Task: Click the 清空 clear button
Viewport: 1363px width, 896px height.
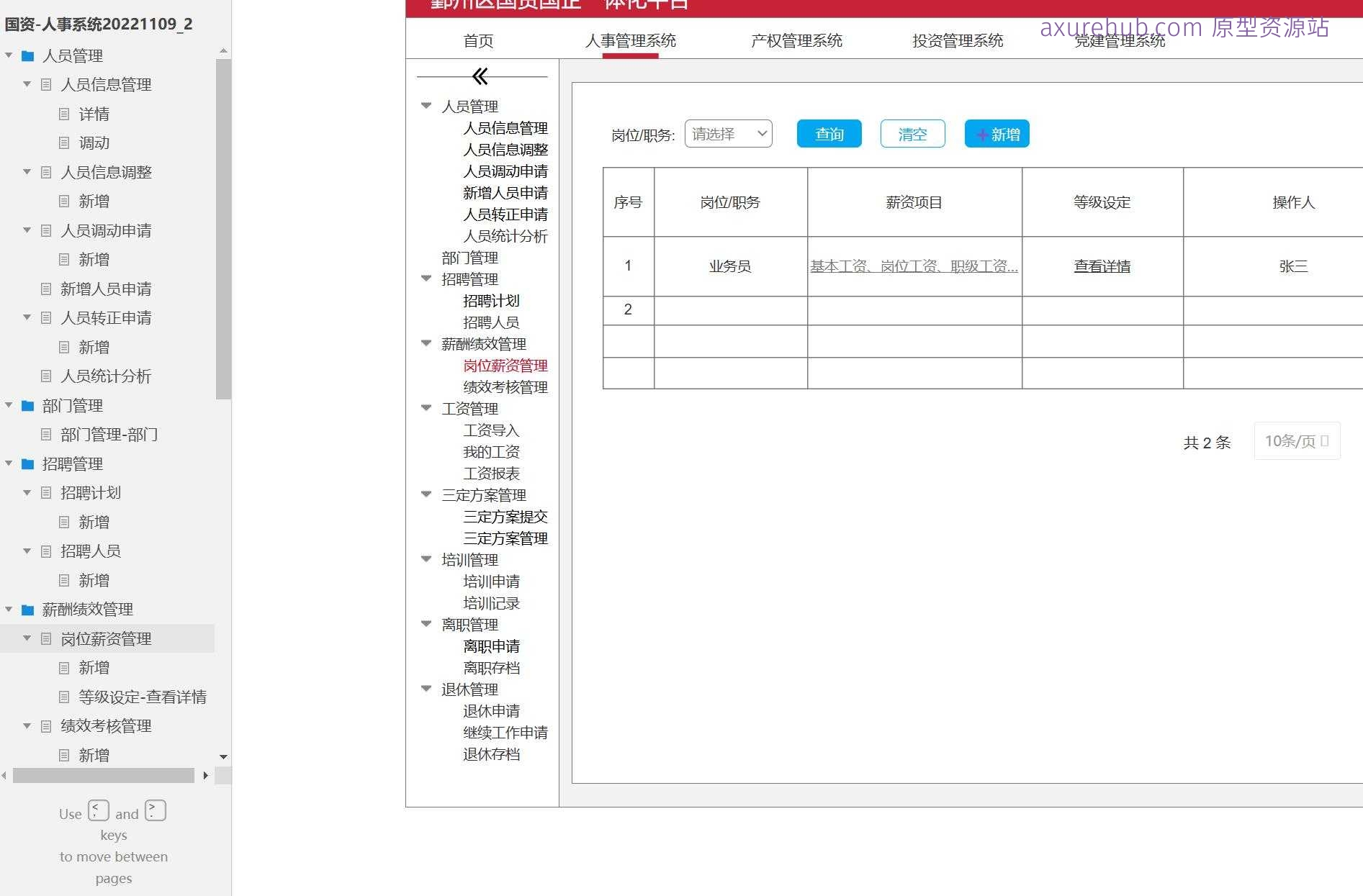Action: [x=912, y=133]
